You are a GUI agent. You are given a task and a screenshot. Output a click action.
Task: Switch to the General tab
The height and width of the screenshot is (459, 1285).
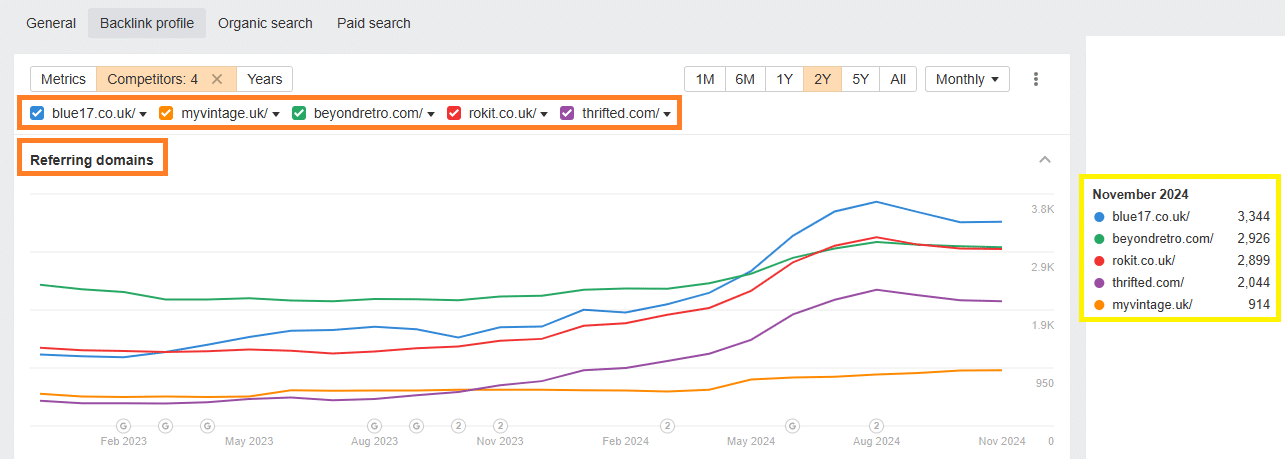51,22
